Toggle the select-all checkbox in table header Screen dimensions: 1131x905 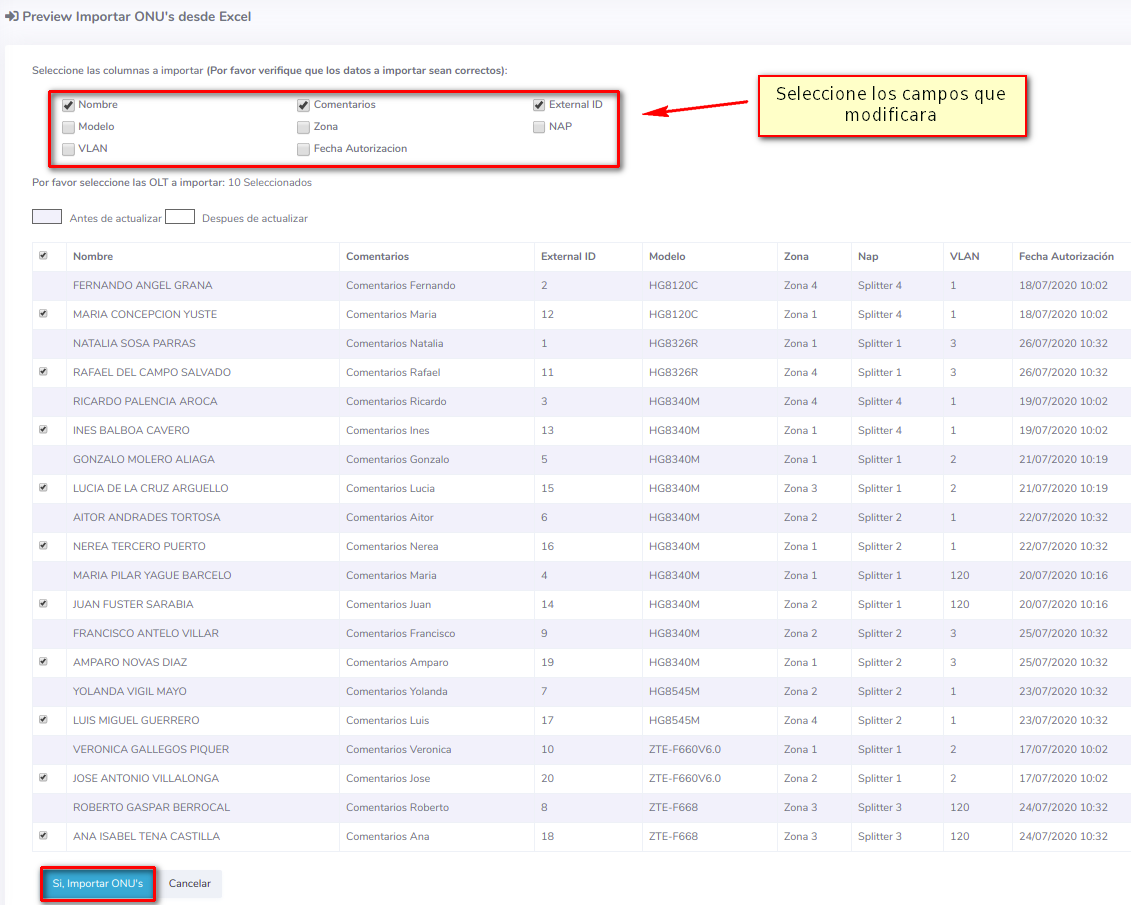[43, 256]
